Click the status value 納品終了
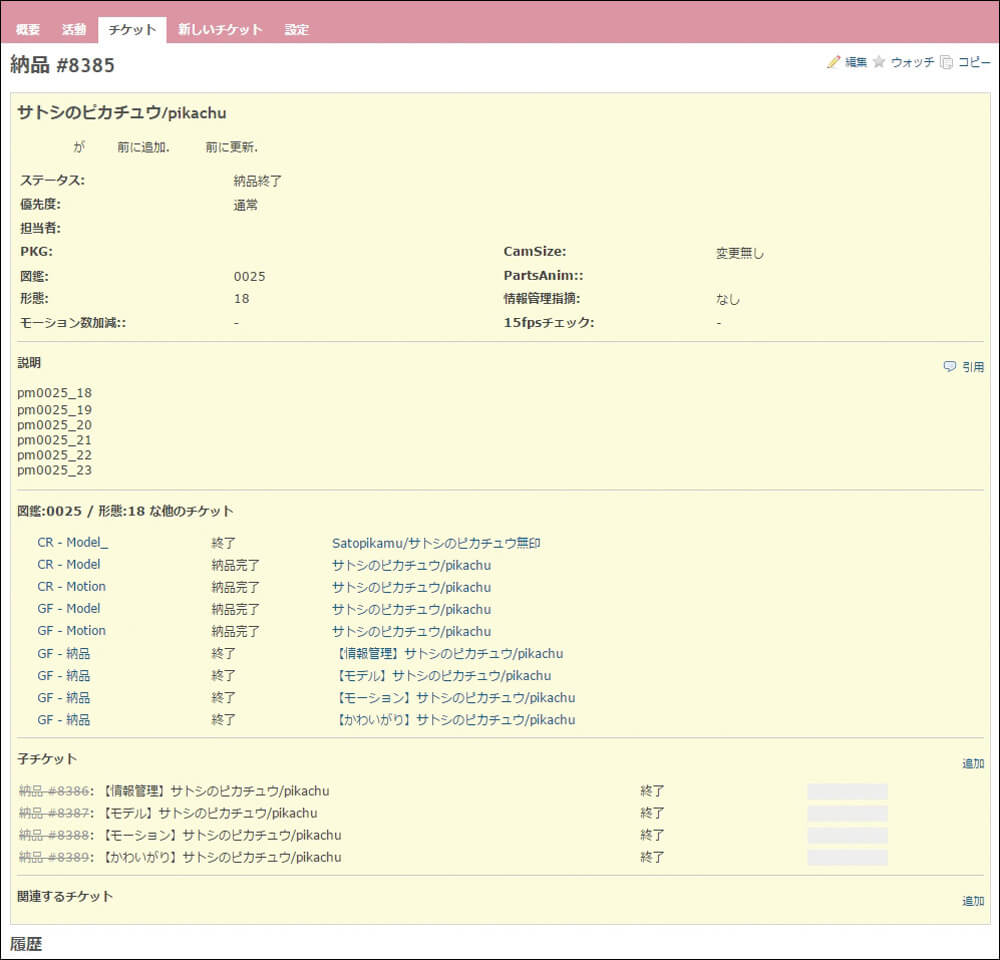 coord(258,181)
